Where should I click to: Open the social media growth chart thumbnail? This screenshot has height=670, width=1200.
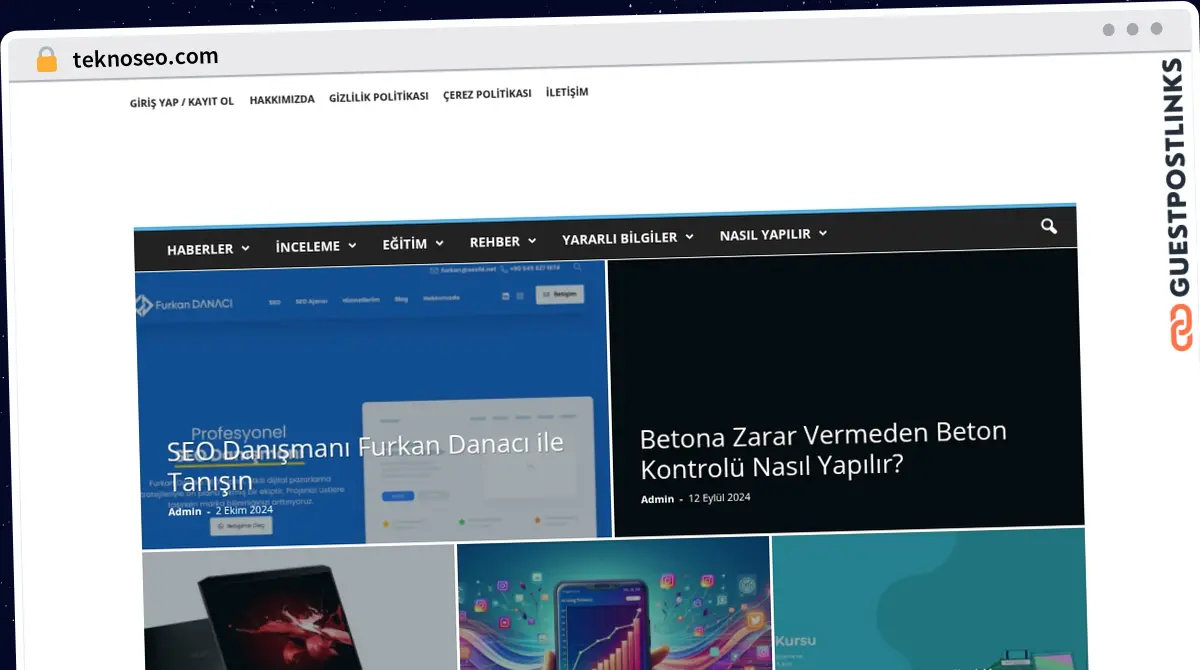(614, 603)
